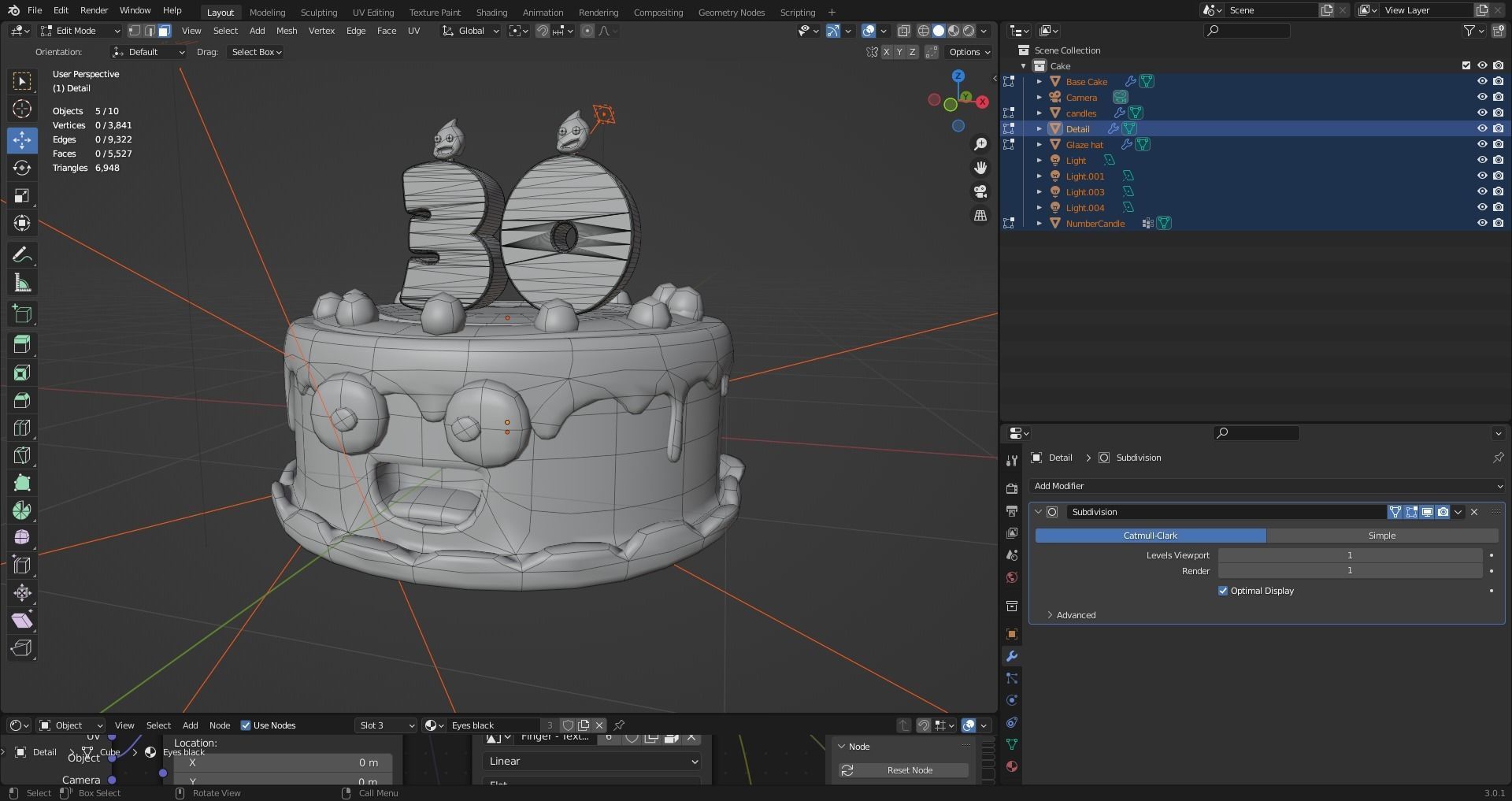Open the Render properties tab
The width and height of the screenshot is (1512, 801).
(1012, 489)
